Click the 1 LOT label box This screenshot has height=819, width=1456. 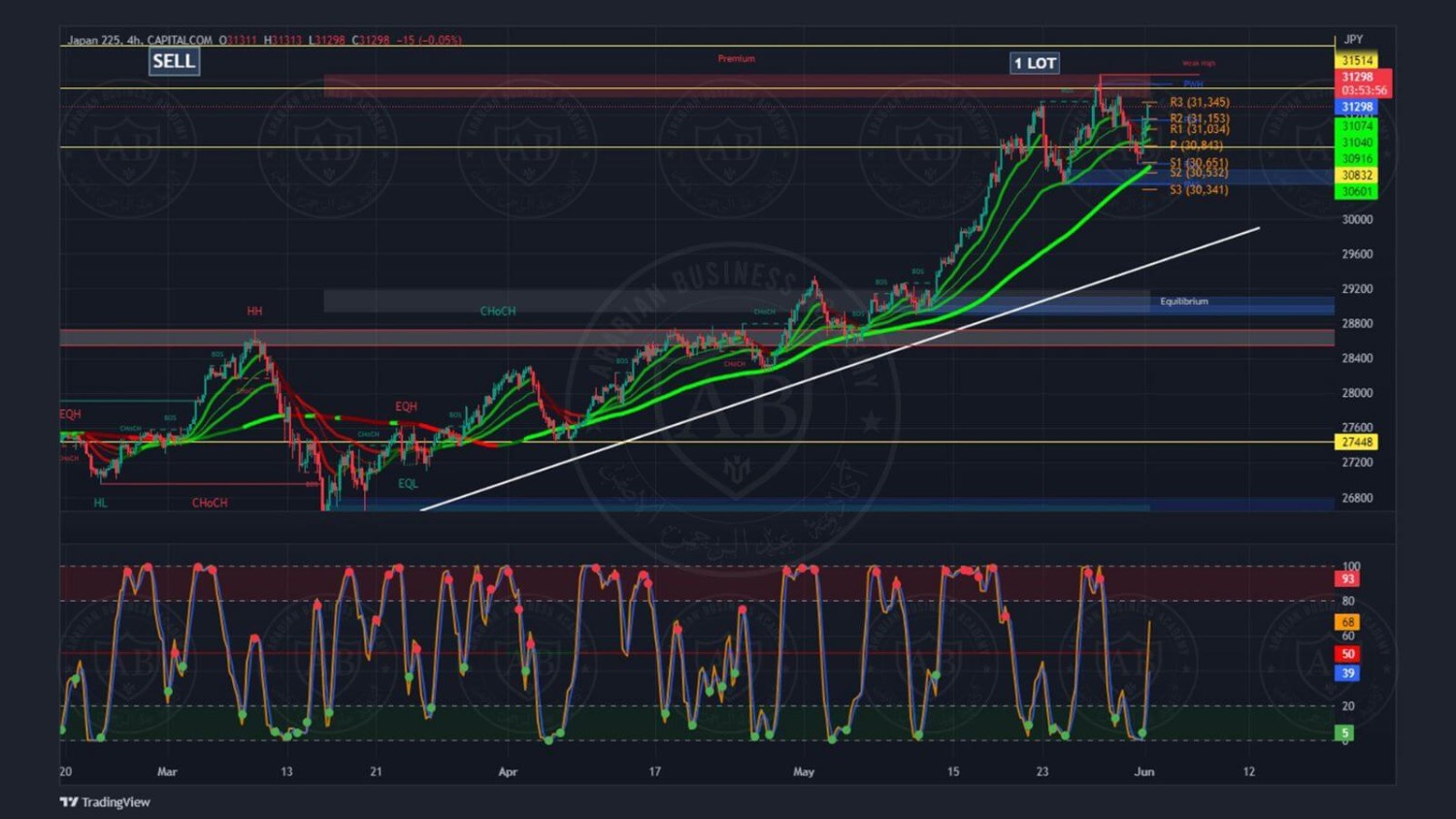point(1035,63)
